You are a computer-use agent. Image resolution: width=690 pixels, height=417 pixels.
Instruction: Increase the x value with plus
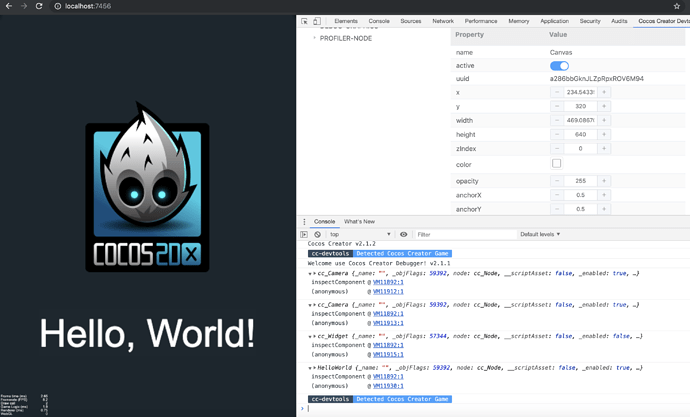604,92
